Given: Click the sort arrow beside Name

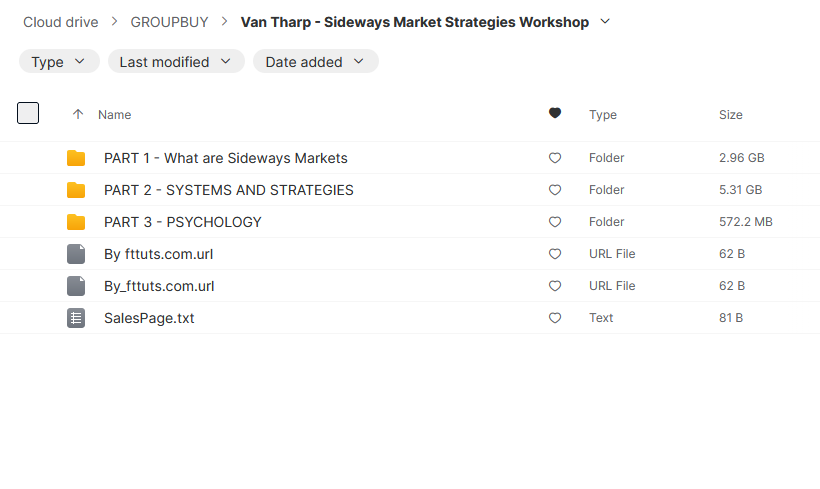Looking at the screenshot, I should (78, 115).
